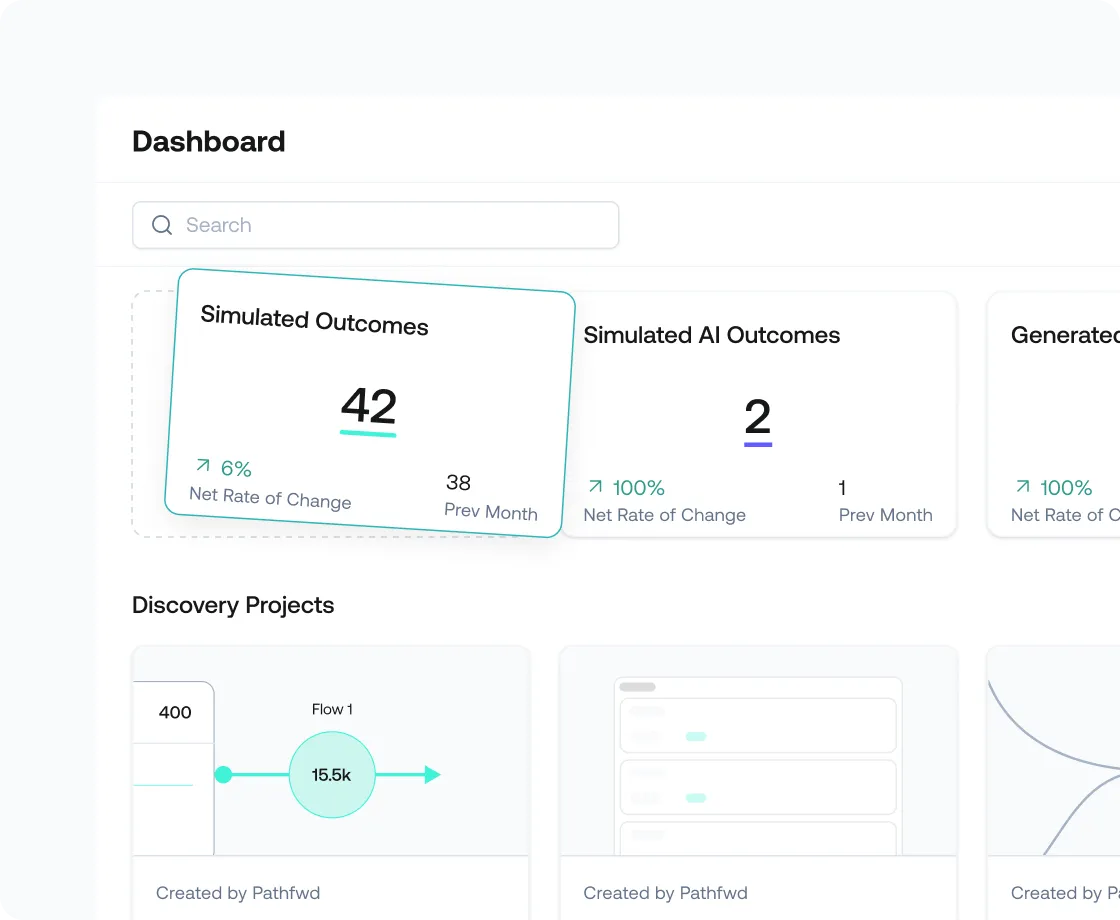Click the search magnifier icon
The width and height of the screenshot is (1120, 920).
pyautogui.click(x=162, y=225)
